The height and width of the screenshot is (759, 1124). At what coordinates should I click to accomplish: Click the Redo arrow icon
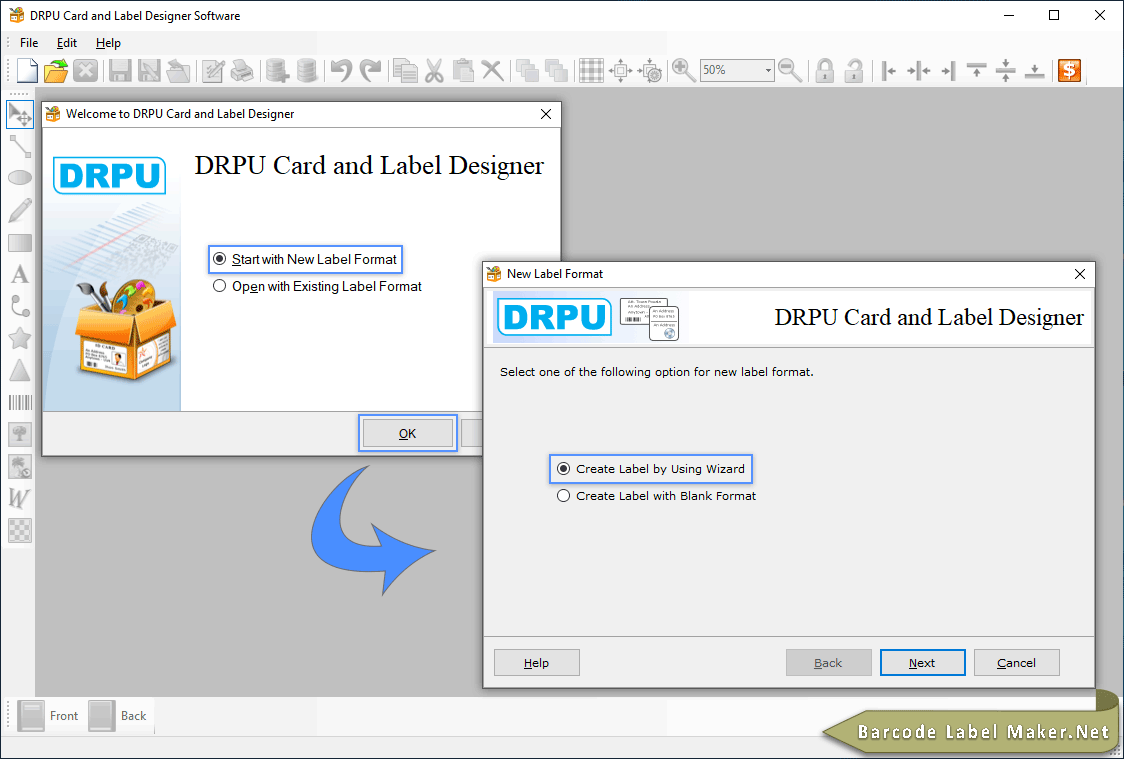[371, 70]
